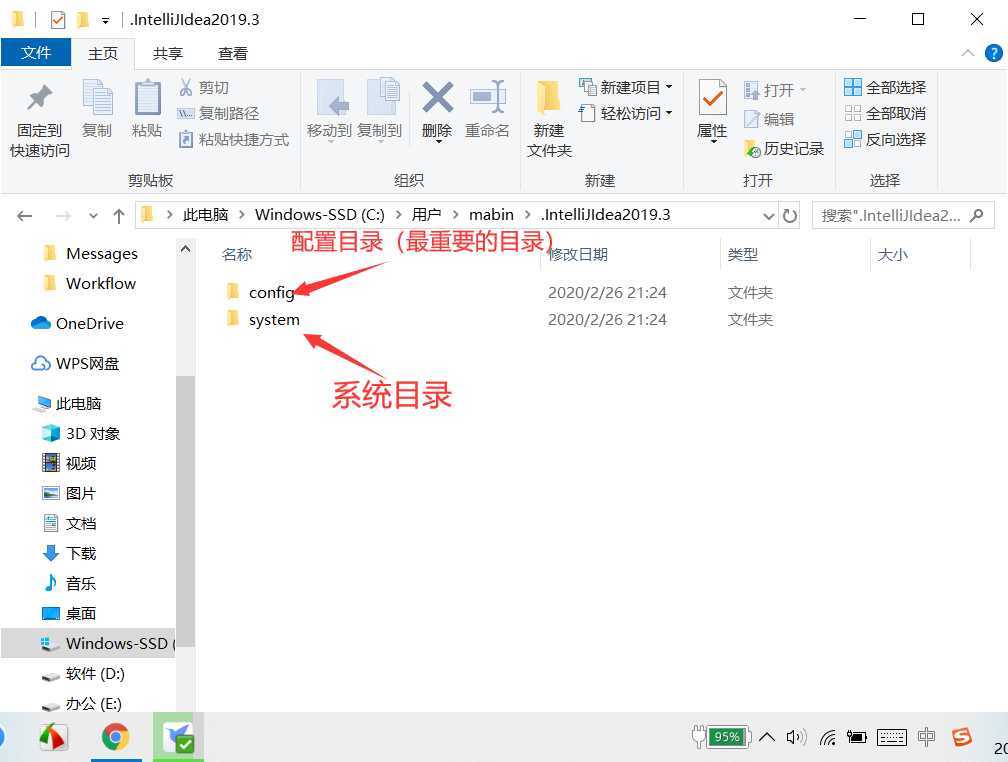Open the 桌面 folder in sidebar
Screen dimensions: 1008x762
[x=69, y=613]
